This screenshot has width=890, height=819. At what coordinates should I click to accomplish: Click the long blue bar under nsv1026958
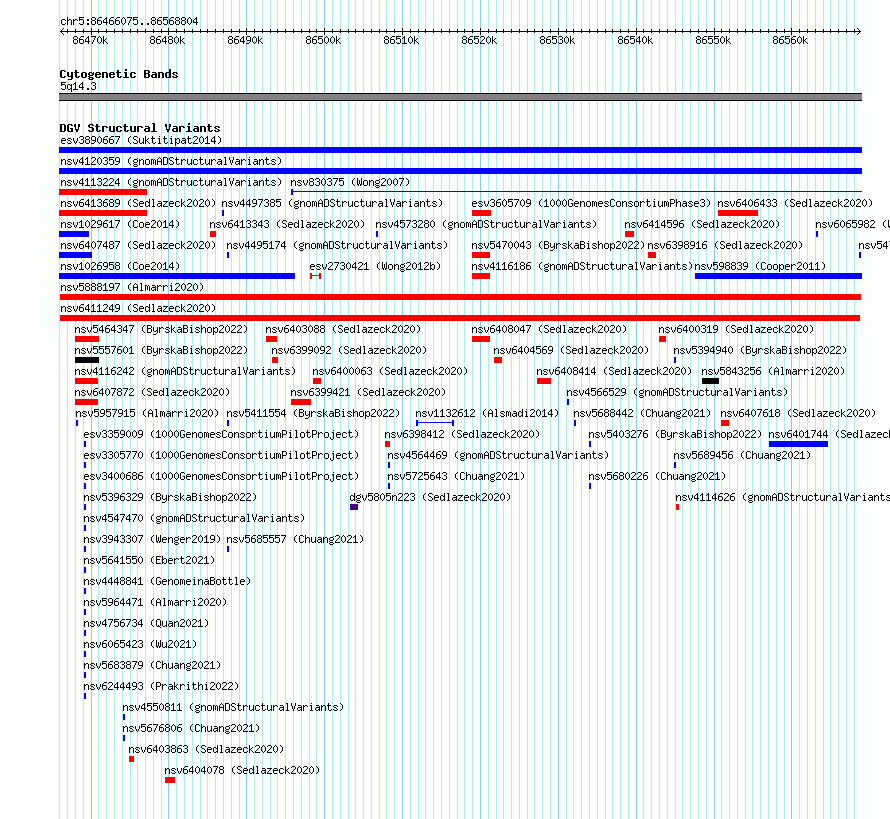point(177,276)
